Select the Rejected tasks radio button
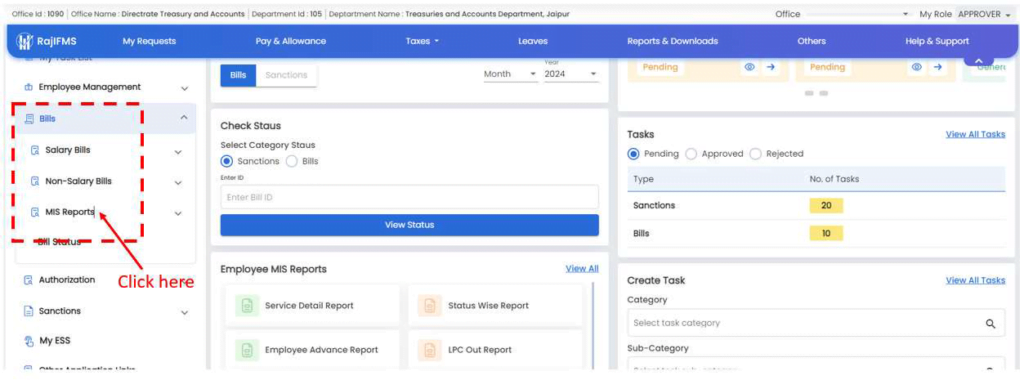 coord(756,154)
